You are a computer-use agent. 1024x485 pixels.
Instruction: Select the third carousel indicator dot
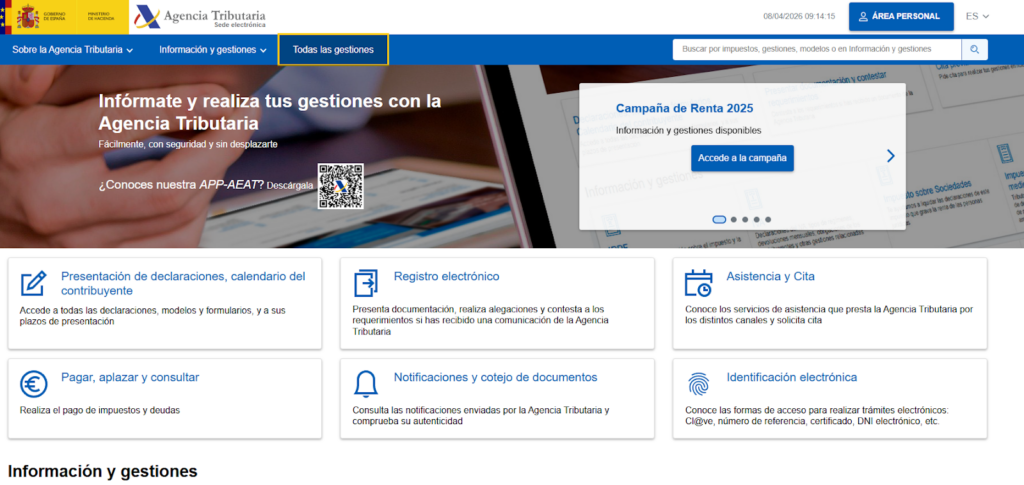pyautogui.click(x=745, y=220)
